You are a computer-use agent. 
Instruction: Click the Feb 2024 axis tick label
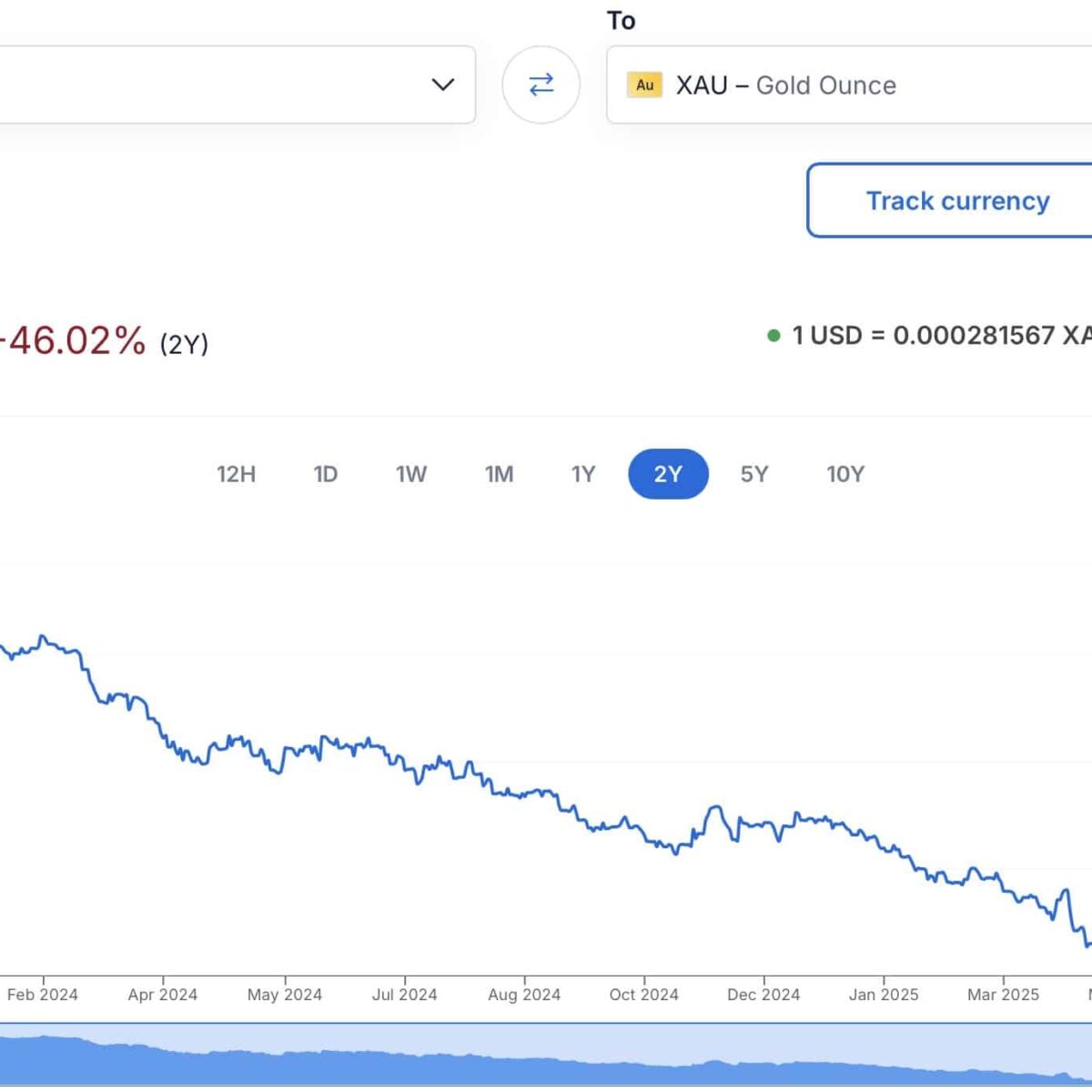tap(43, 995)
